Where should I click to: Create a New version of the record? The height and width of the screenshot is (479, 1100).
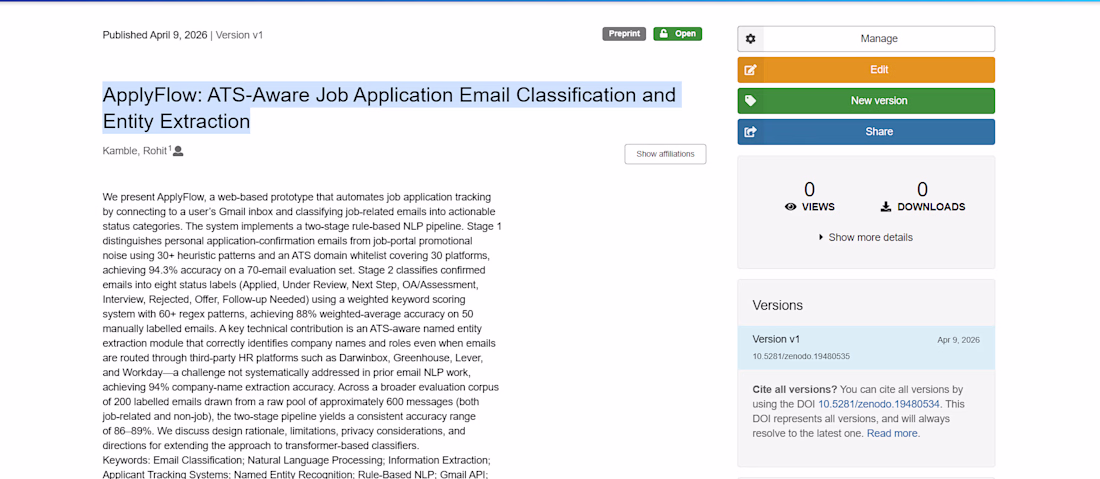pyautogui.click(x=866, y=100)
